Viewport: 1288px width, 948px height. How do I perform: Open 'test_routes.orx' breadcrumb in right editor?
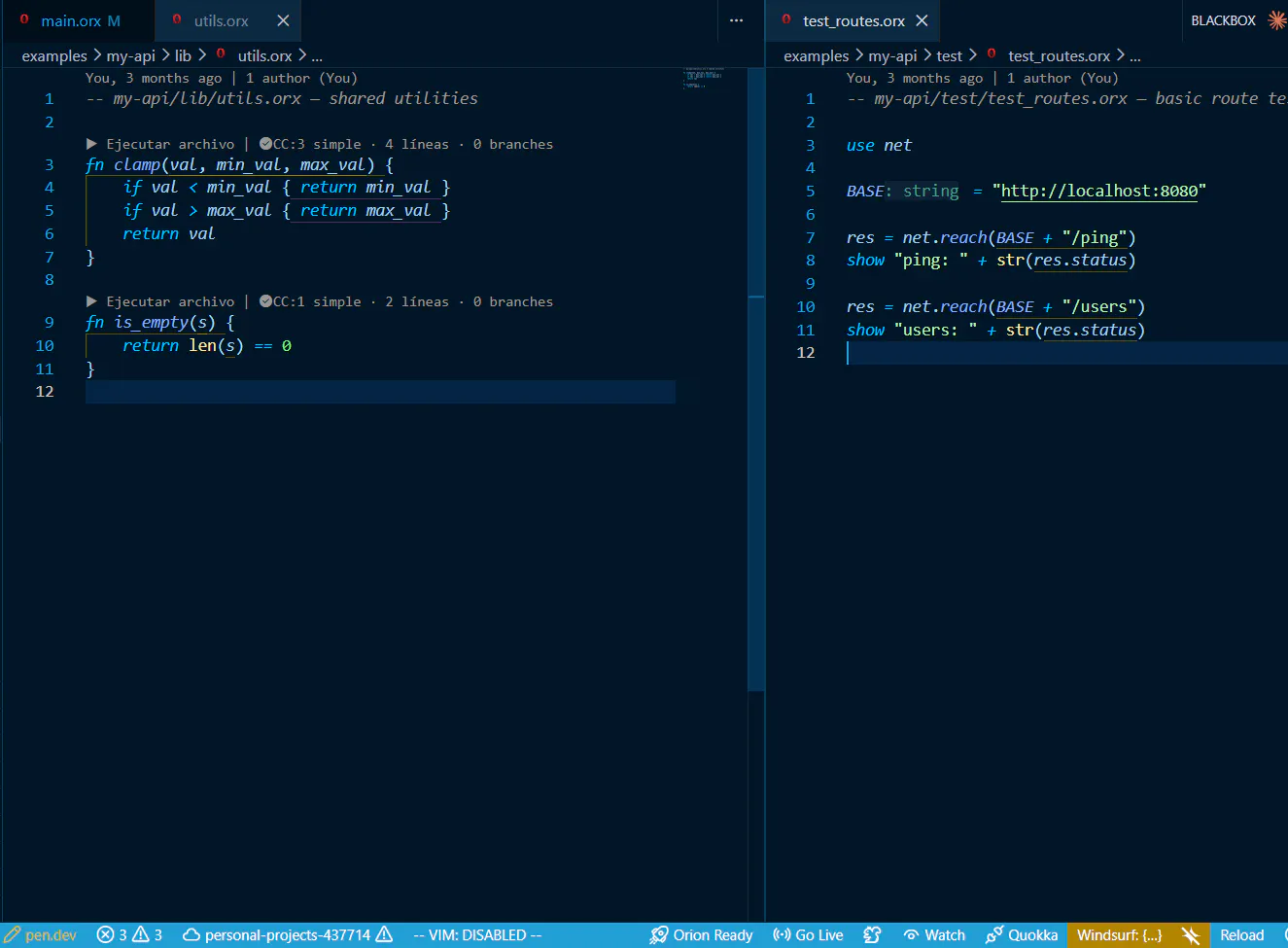click(1059, 56)
